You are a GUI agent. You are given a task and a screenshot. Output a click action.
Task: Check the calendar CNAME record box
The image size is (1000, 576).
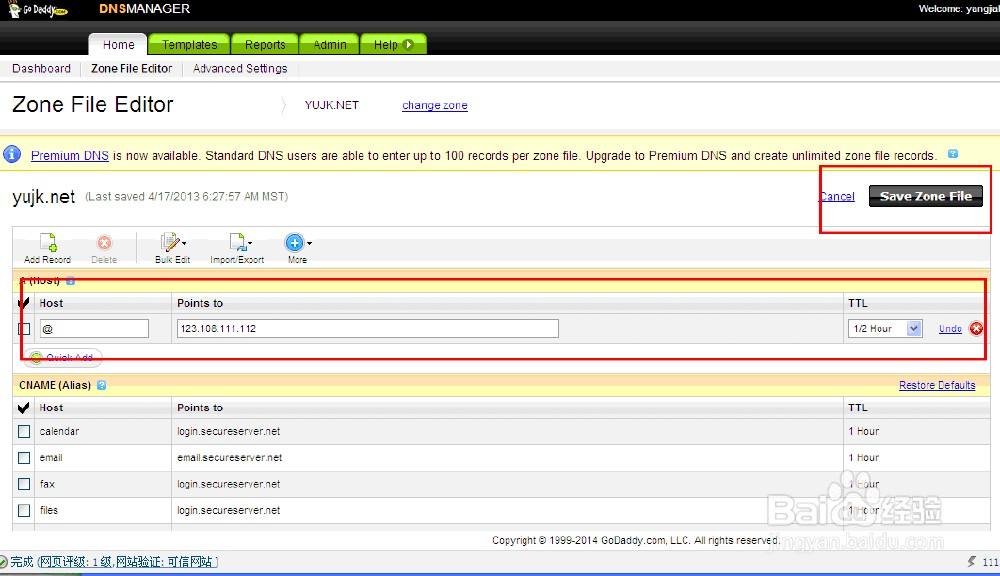24,431
